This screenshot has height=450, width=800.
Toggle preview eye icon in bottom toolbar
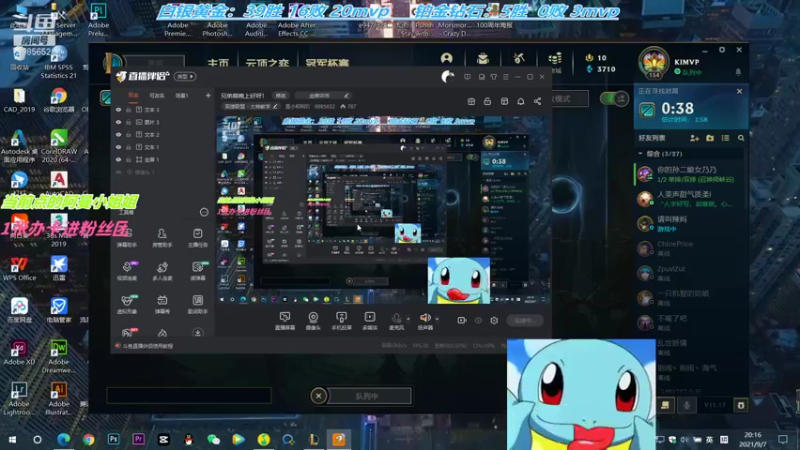click(478, 320)
